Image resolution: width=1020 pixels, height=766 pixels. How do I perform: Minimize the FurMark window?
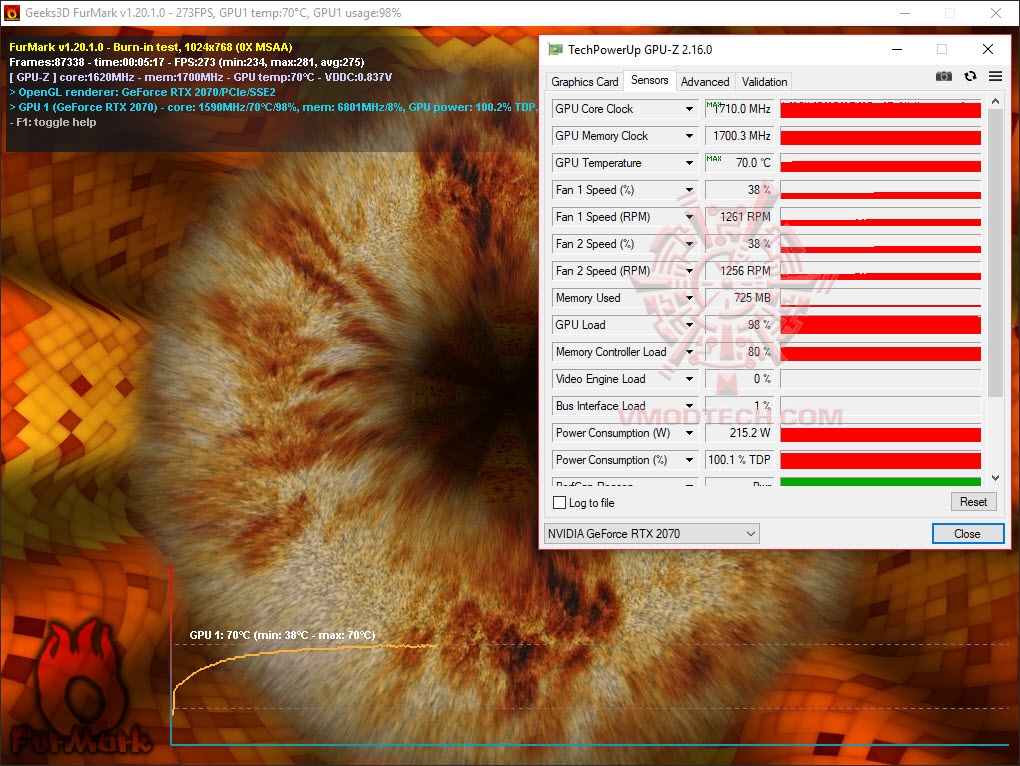click(x=904, y=13)
